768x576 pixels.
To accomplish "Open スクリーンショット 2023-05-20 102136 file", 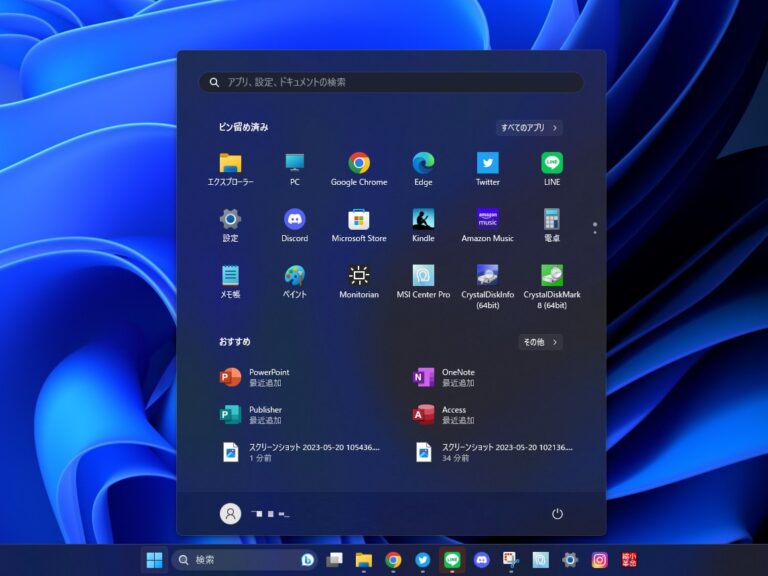I will [x=492, y=452].
